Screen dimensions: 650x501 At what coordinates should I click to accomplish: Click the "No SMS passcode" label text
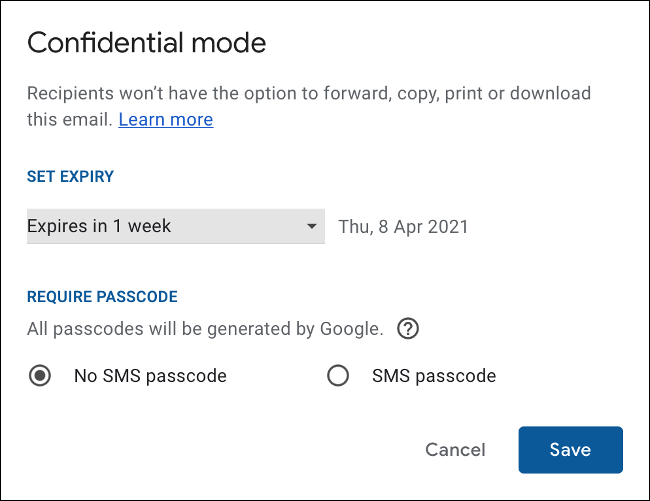point(150,377)
